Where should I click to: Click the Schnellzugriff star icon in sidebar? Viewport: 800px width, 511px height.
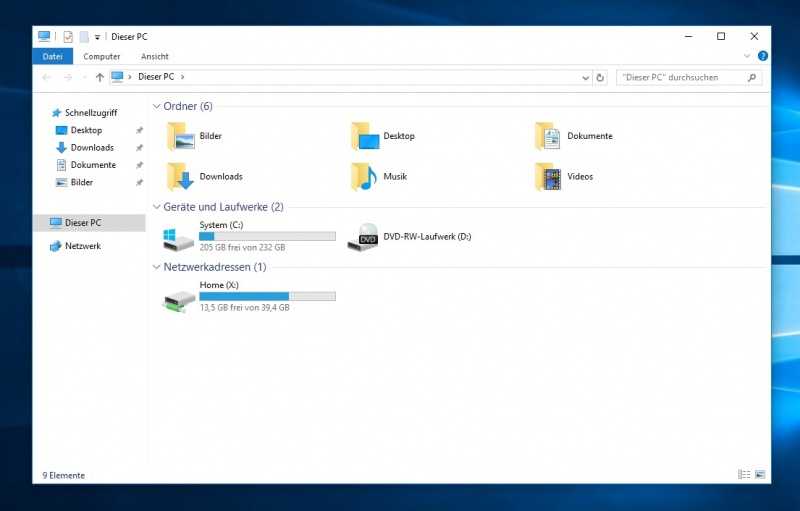[56, 113]
